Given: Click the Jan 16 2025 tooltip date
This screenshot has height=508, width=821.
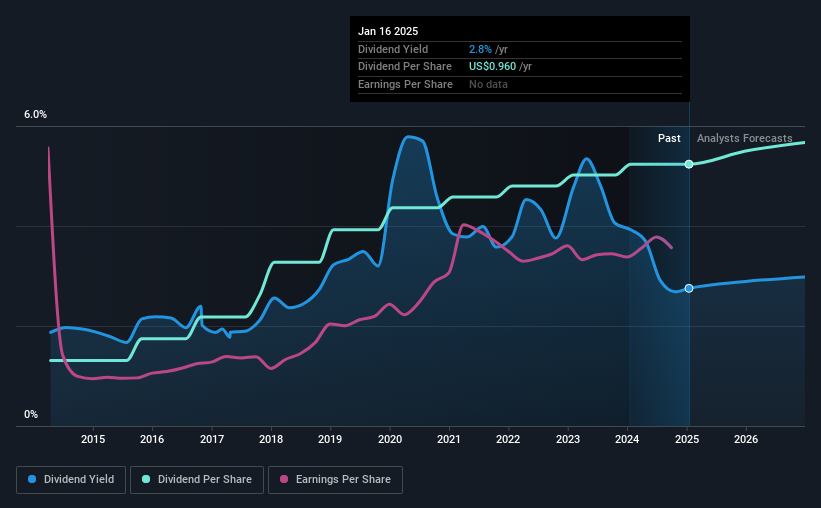Looking at the screenshot, I should pyautogui.click(x=388, y=31).
